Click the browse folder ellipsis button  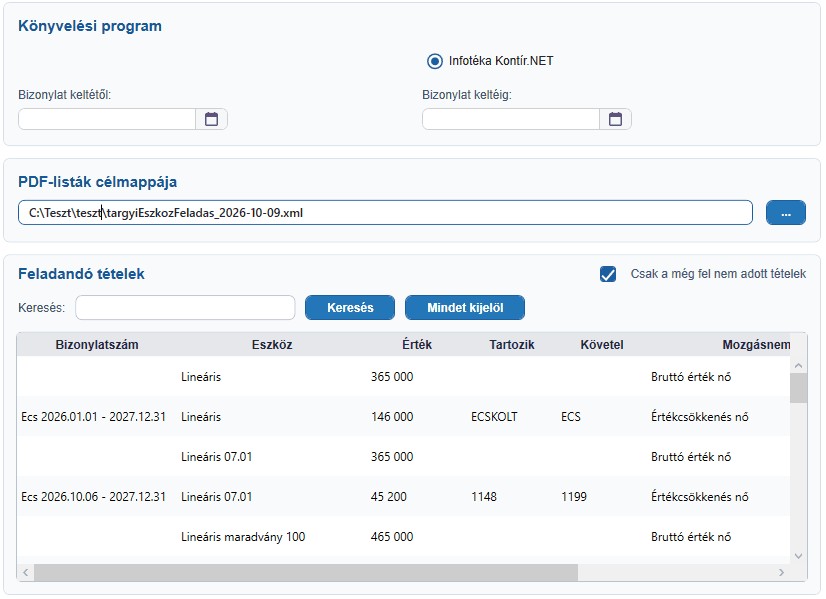click(785, 213)
